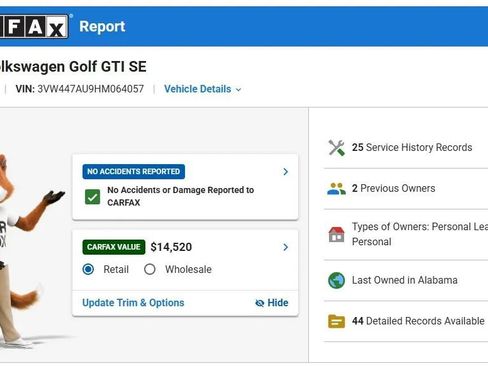
Task: Click the house Types of Owners icon
Action: pyautogui.click(x=336, y=234)
